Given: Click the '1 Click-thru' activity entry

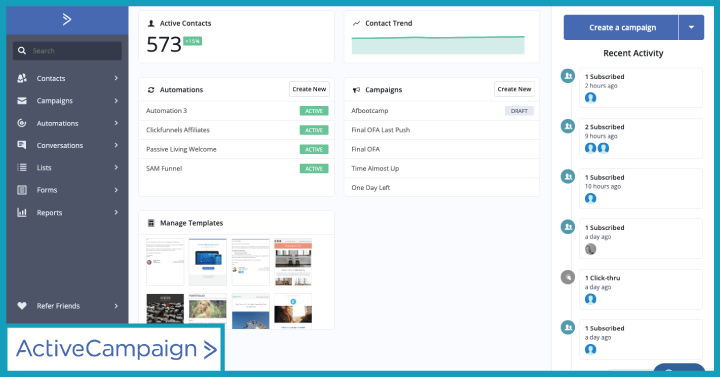Looking at the screenshot, I should coord(641,289).
